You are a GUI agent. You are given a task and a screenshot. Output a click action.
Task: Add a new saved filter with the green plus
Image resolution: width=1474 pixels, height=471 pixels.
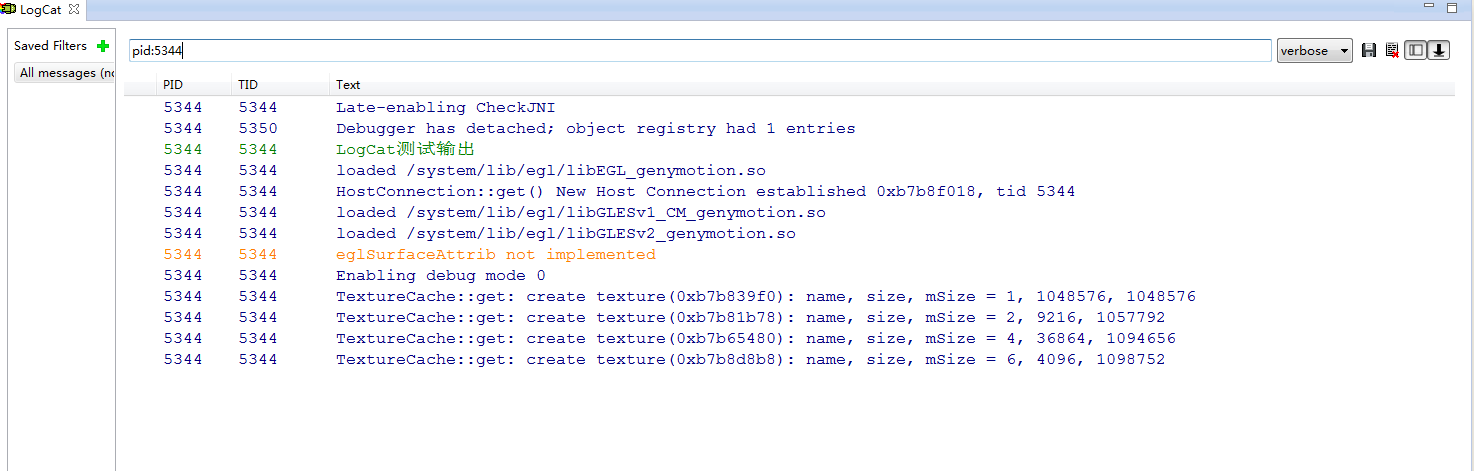(x=103, y=46)
